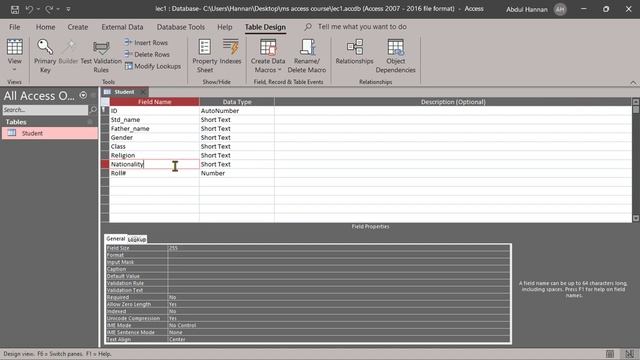Image resolution: width=640 pixels, height=360 pixels.
Task: Switch to External Data ribbon tab
Action: tap(122, 27)
